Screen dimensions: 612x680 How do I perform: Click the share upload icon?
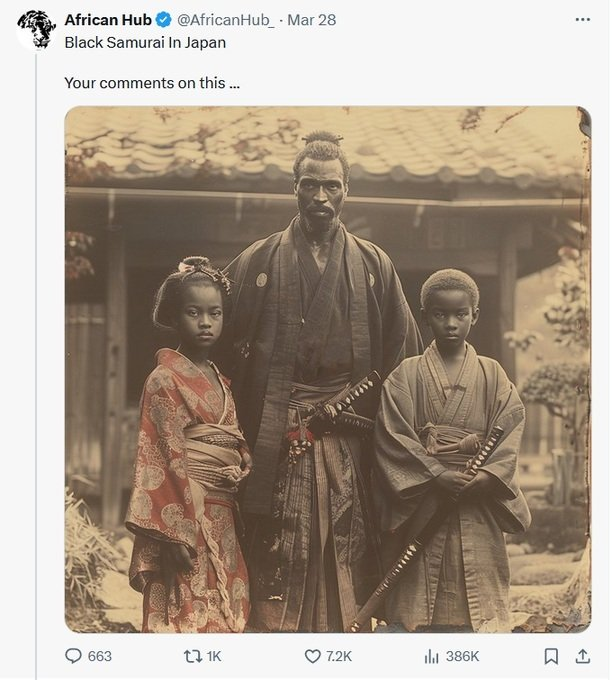582,656
